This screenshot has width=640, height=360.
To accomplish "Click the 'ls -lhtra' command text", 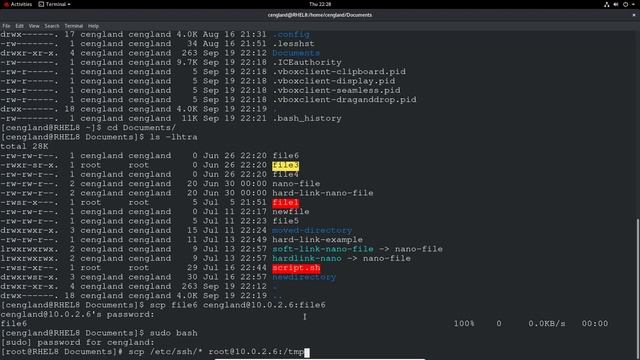I will point(173,137).
